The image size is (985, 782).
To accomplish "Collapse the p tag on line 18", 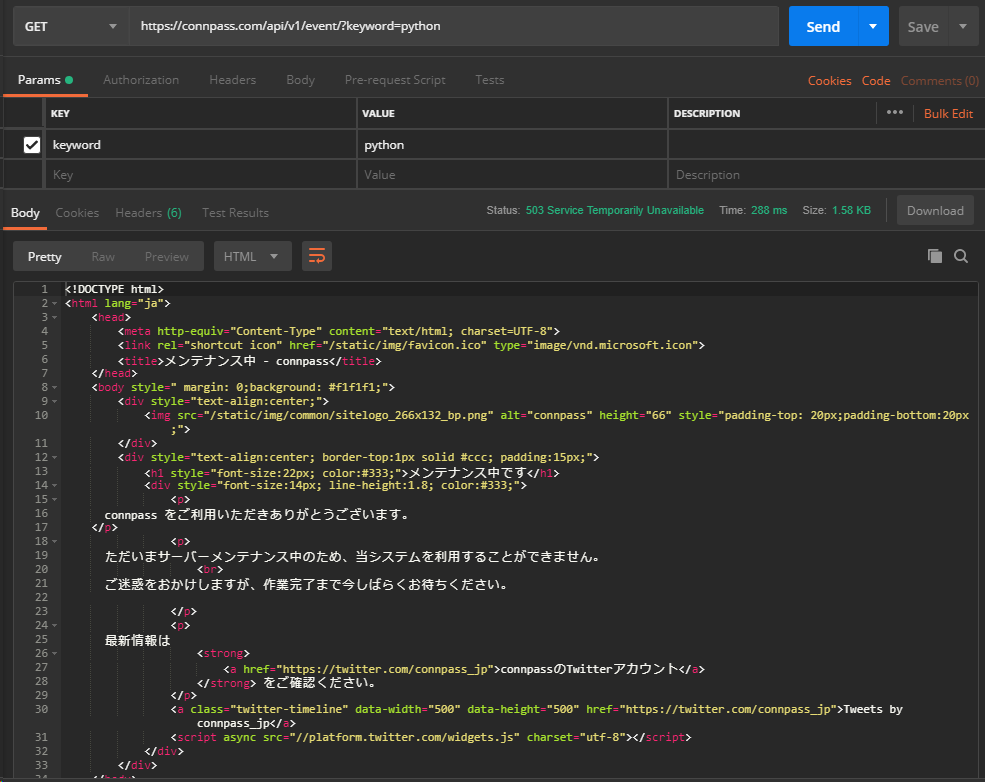I will (55, 541).
